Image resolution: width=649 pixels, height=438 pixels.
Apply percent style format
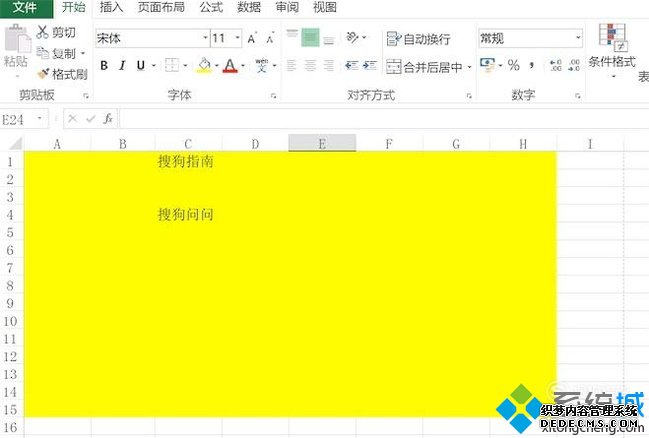[x=514, y=65]
